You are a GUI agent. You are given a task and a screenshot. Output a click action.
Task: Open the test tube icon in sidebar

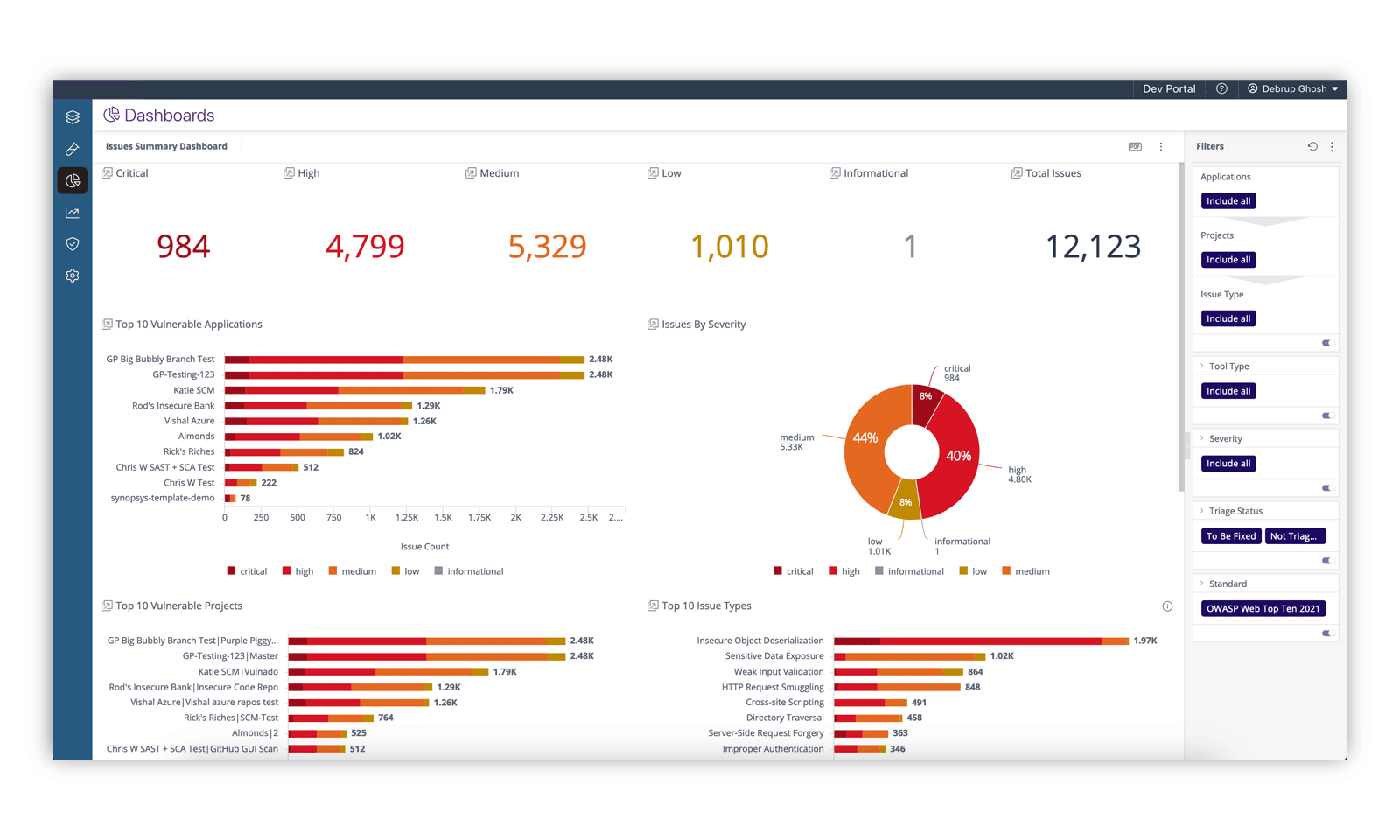pos(73,149)
